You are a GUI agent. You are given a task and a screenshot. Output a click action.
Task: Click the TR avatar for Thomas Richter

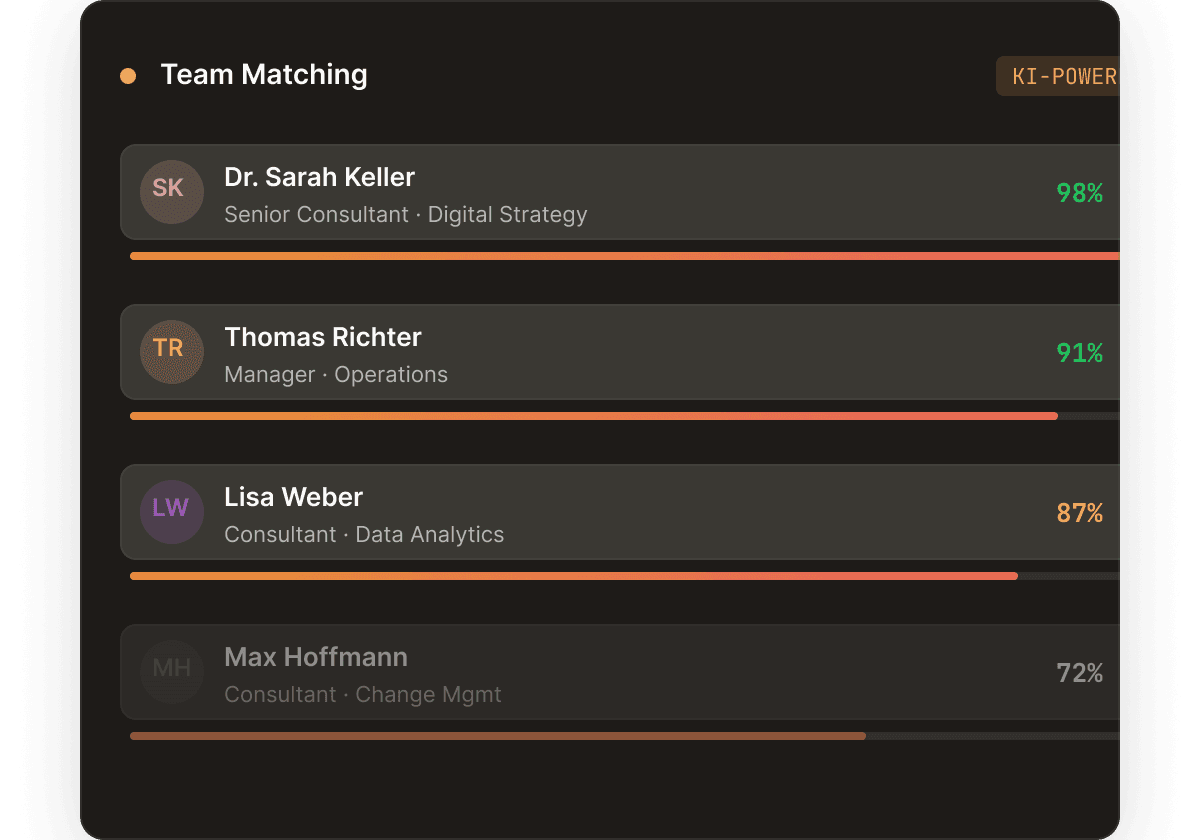click(x=171, y=352)
